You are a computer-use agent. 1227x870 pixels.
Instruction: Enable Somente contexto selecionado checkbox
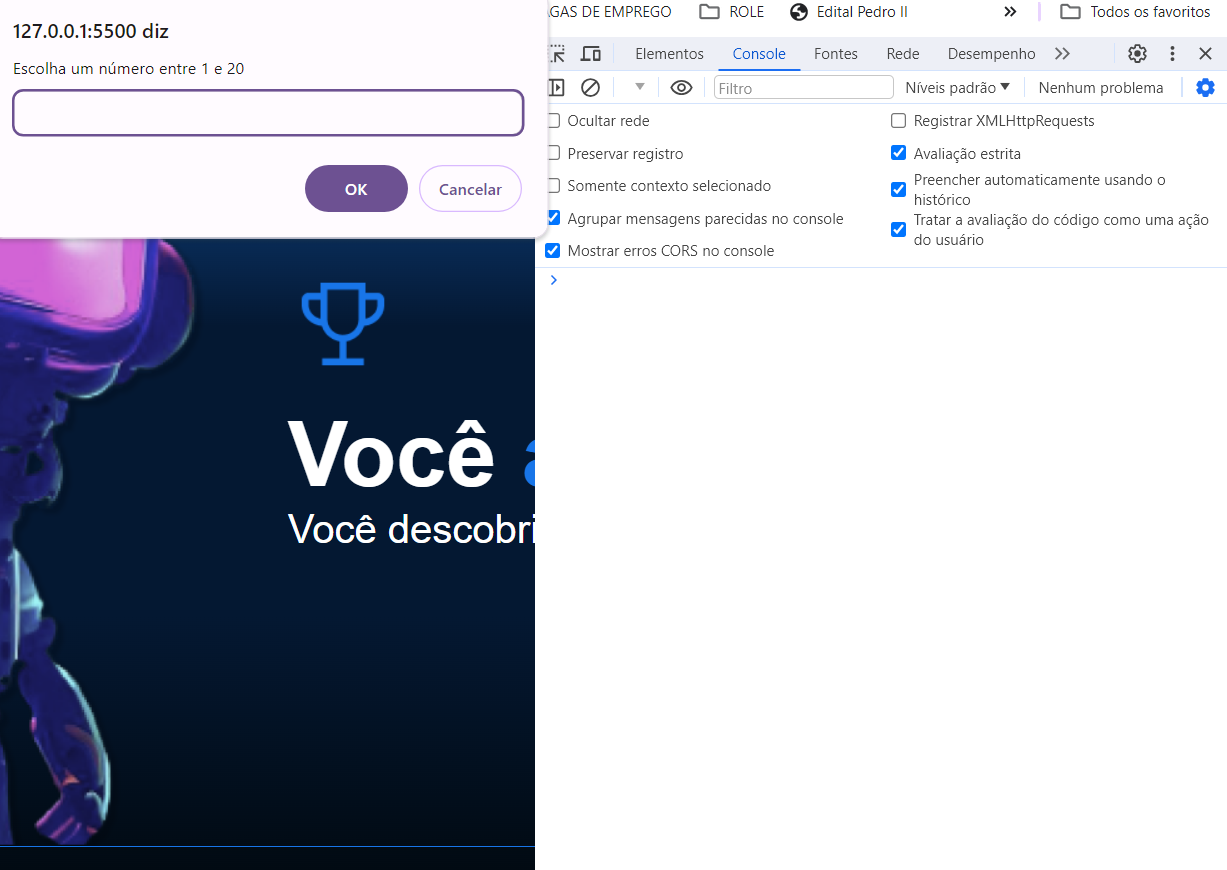pos(553,186)
